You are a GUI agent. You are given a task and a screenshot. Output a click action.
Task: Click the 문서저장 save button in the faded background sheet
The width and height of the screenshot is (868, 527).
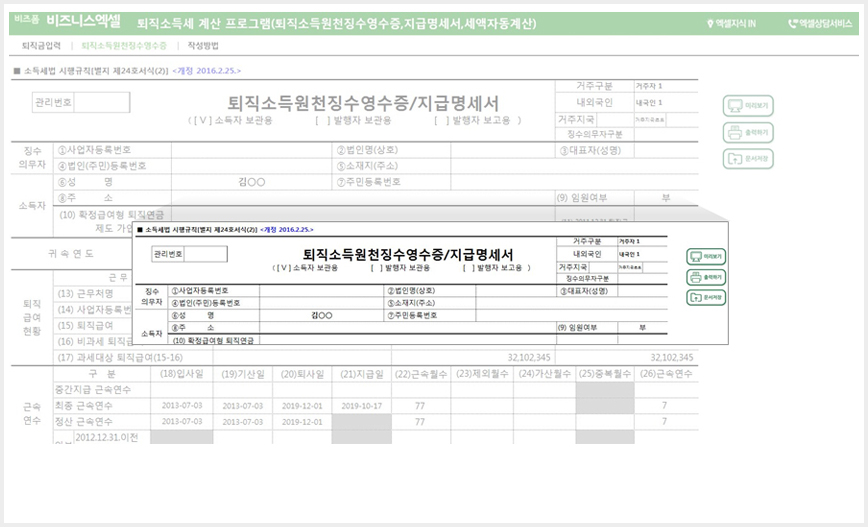(748, 159)
